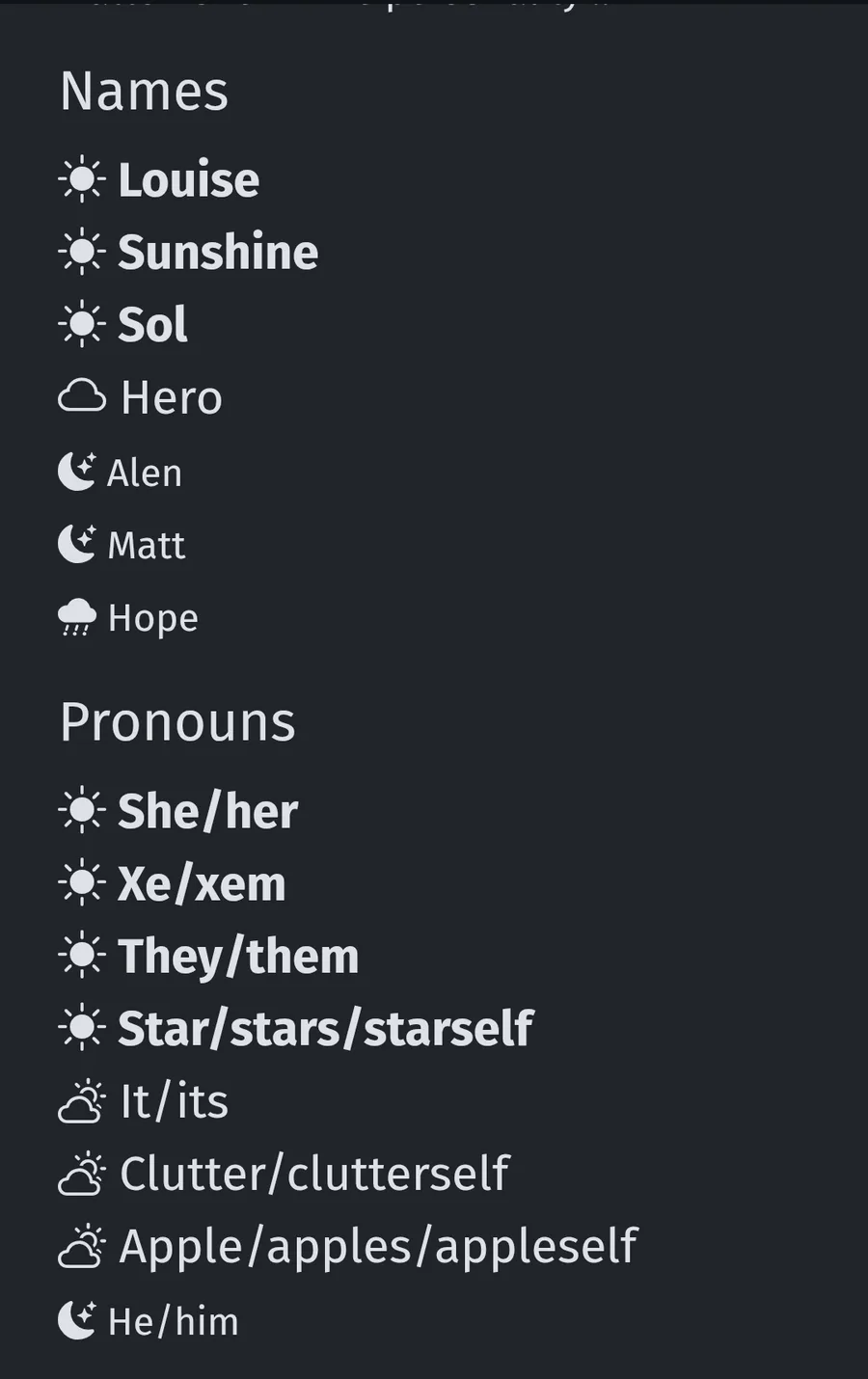
Task: Click the sun icon next to Sol
Action: (82, 324)
